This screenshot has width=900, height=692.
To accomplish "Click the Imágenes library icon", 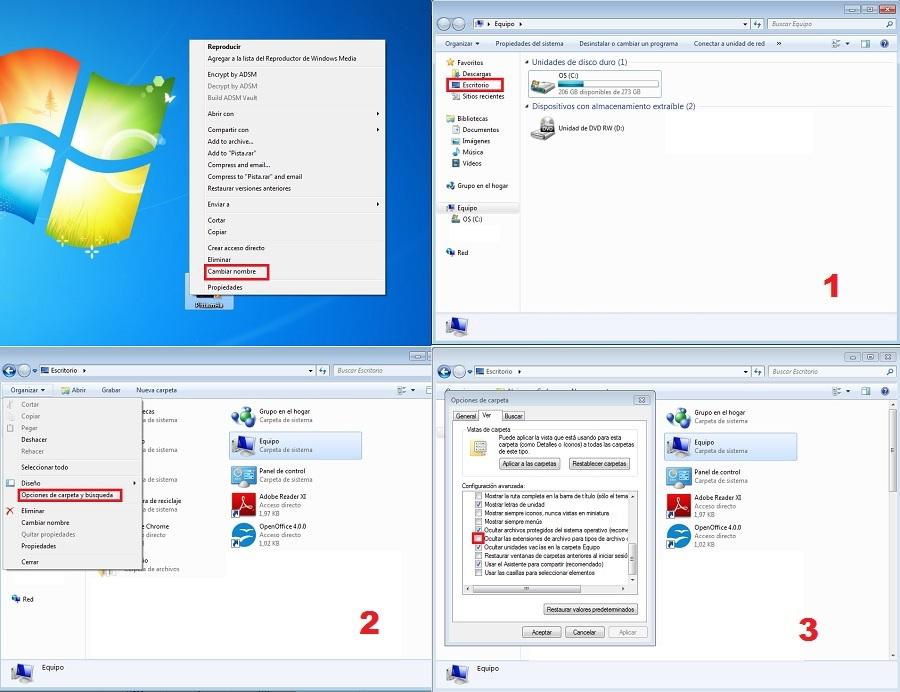I will [456, 141].
